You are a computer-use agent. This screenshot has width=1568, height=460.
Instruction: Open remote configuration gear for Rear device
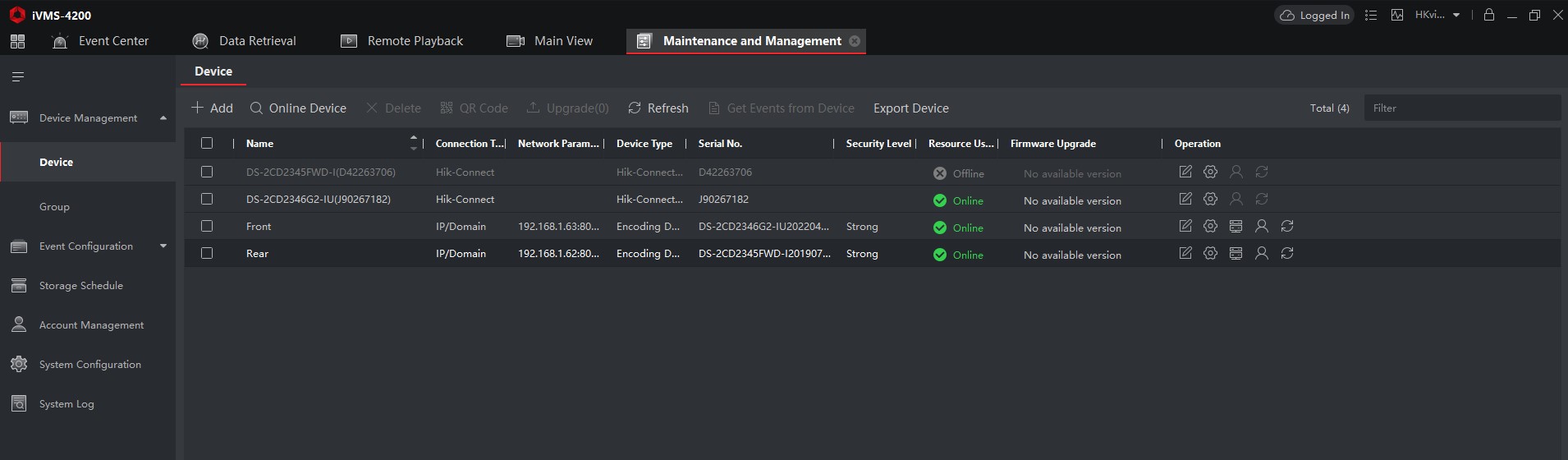pyautogui.click(x=1210, y=253)
